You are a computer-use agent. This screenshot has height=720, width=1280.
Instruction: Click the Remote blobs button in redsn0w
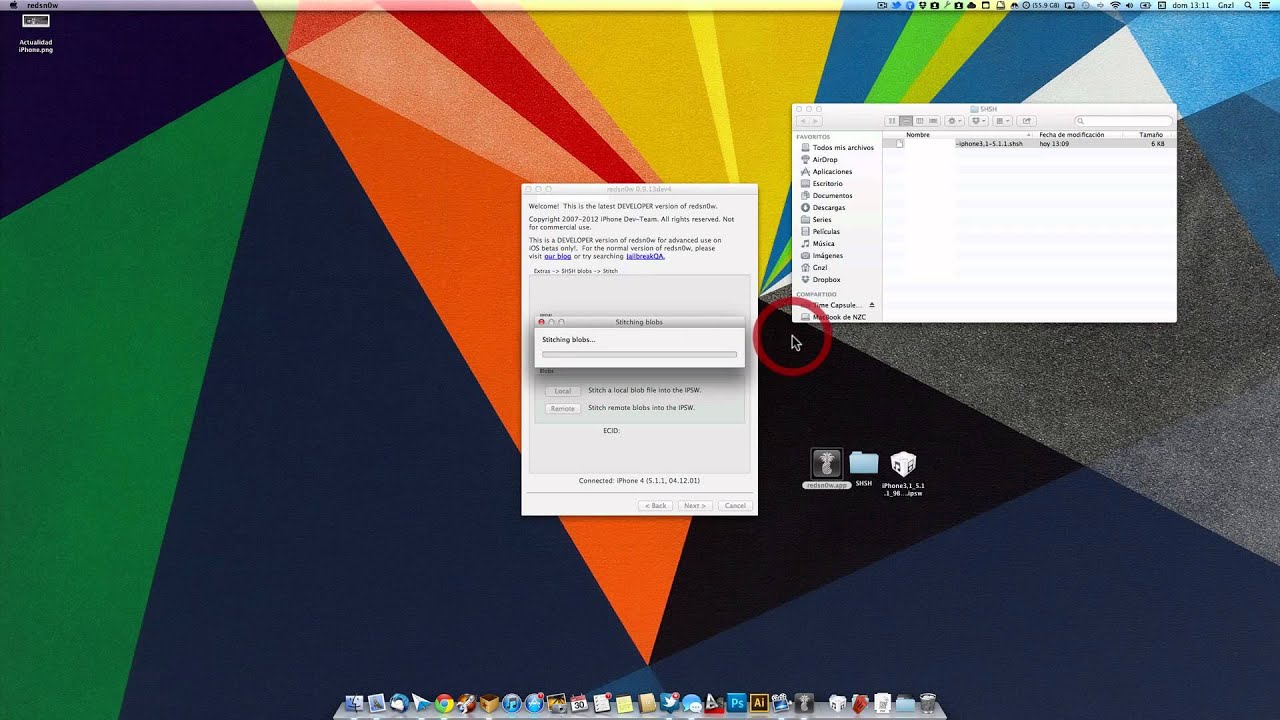(x=563, y=408)
